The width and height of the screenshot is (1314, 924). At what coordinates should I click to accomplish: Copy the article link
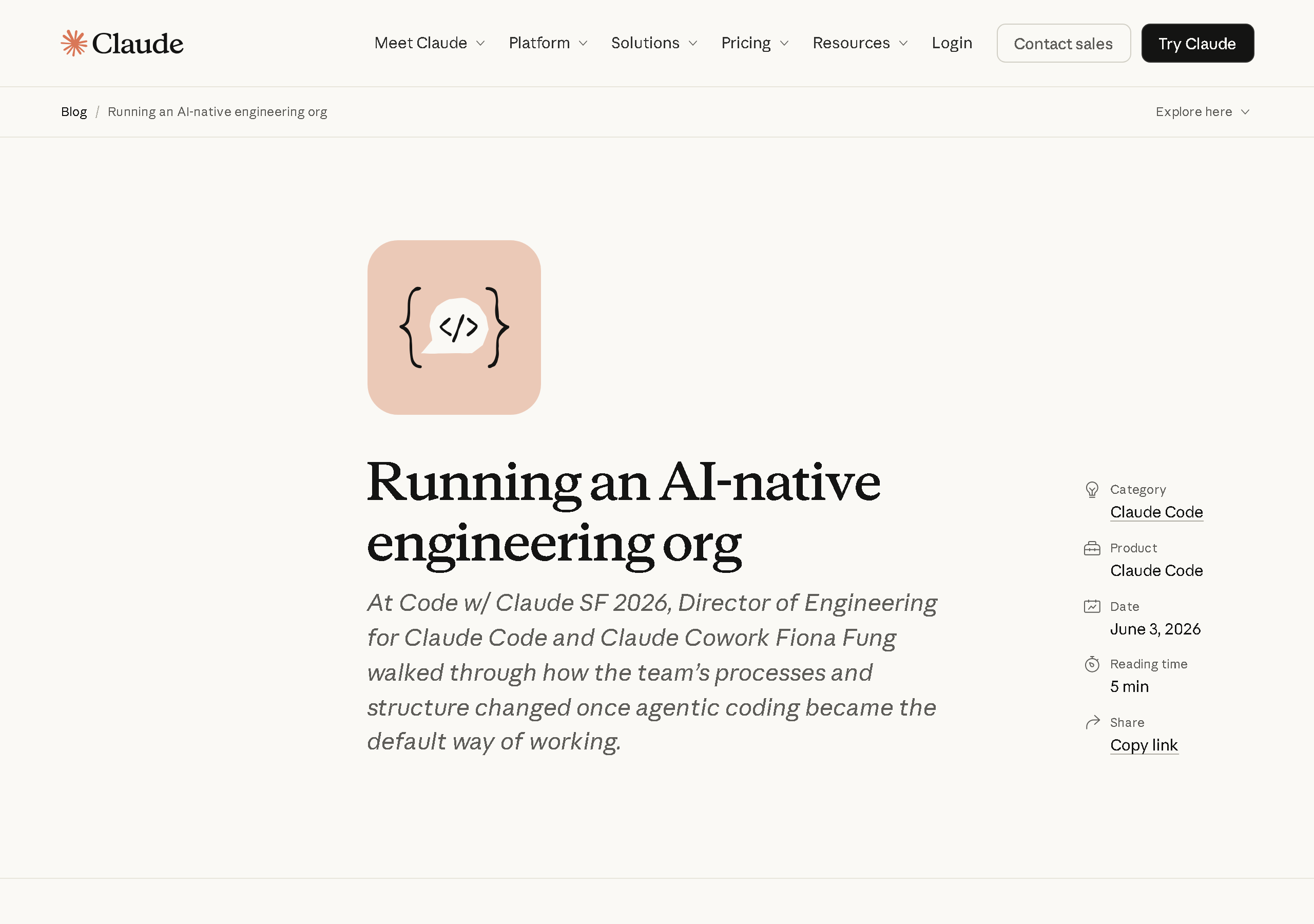pos(1144,745)
